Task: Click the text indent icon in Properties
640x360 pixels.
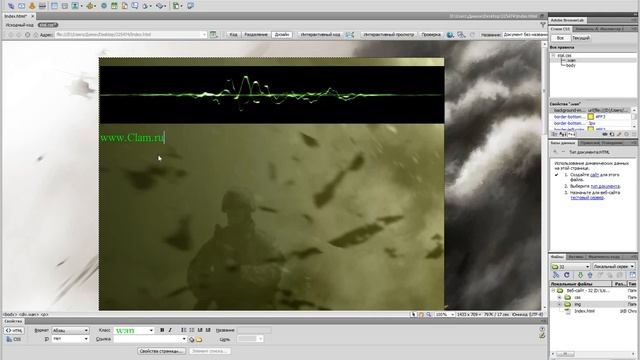Action: pos(208,330)
